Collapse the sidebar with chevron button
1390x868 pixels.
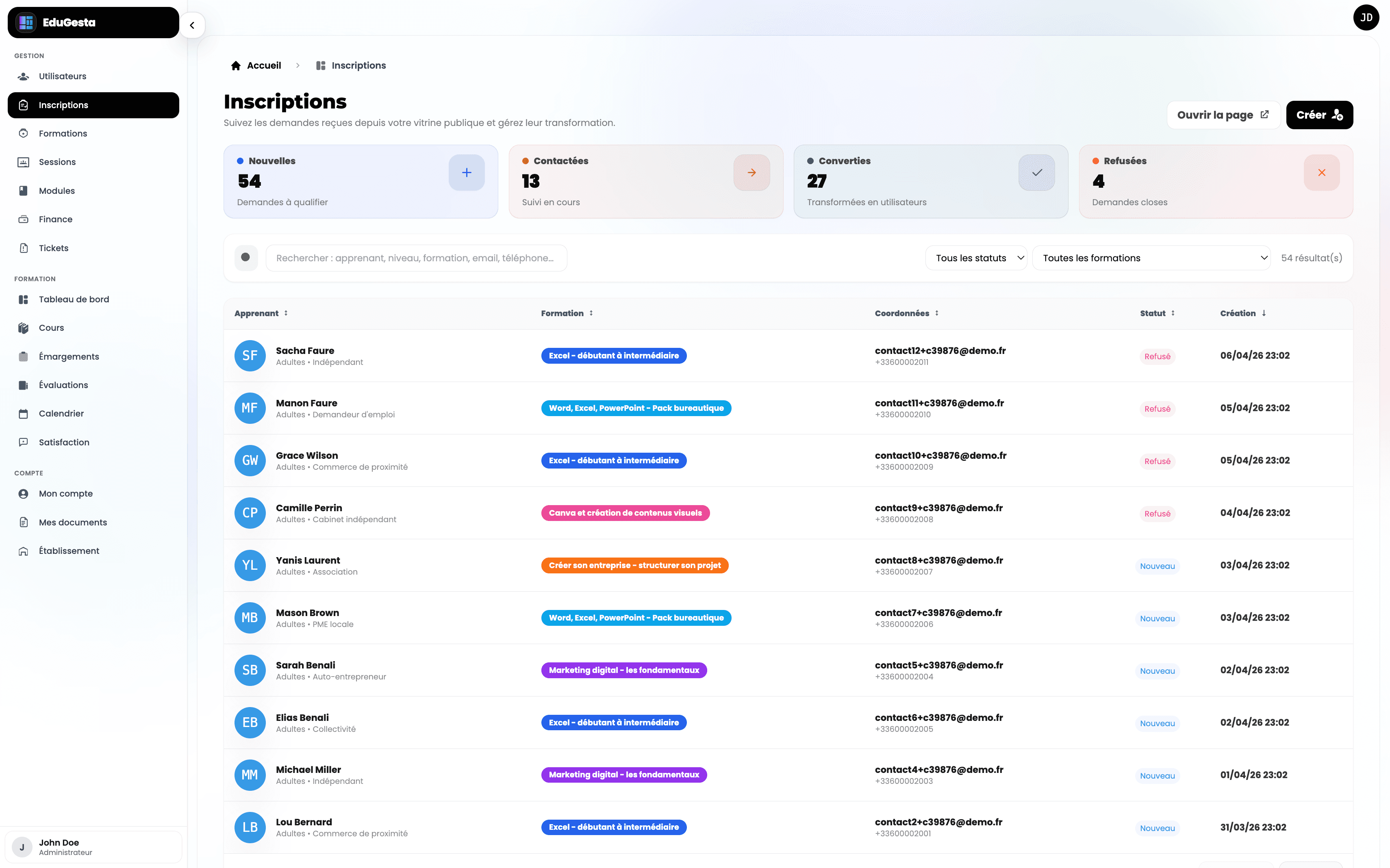point(192,25)
